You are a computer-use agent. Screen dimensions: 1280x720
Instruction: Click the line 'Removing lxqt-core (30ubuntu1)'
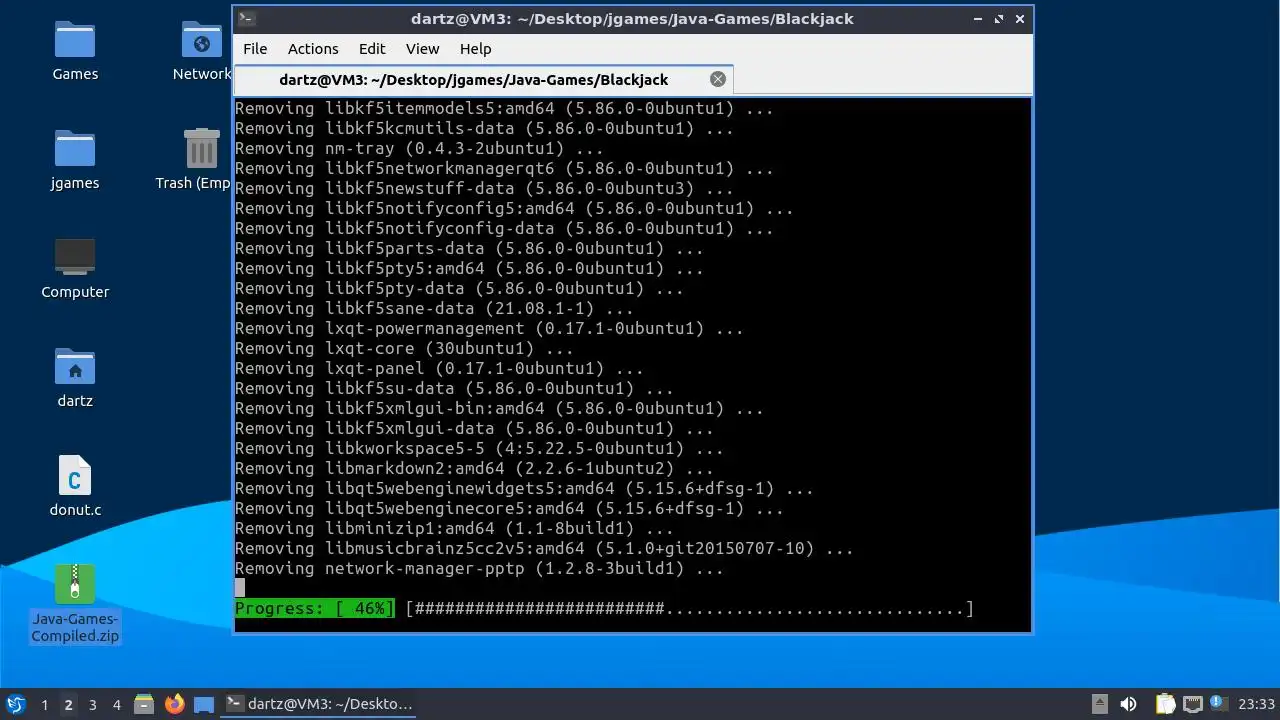(x=404, y=348)
